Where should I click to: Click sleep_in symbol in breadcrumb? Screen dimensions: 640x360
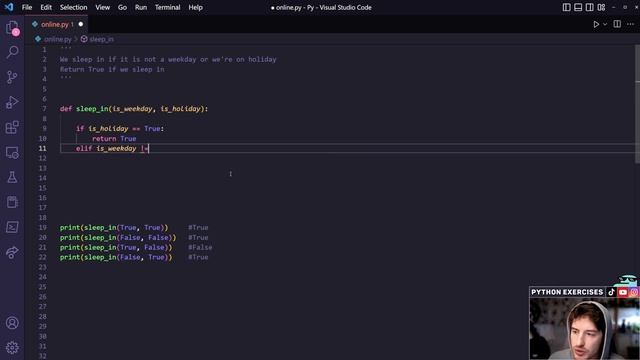tap(101, 39)
